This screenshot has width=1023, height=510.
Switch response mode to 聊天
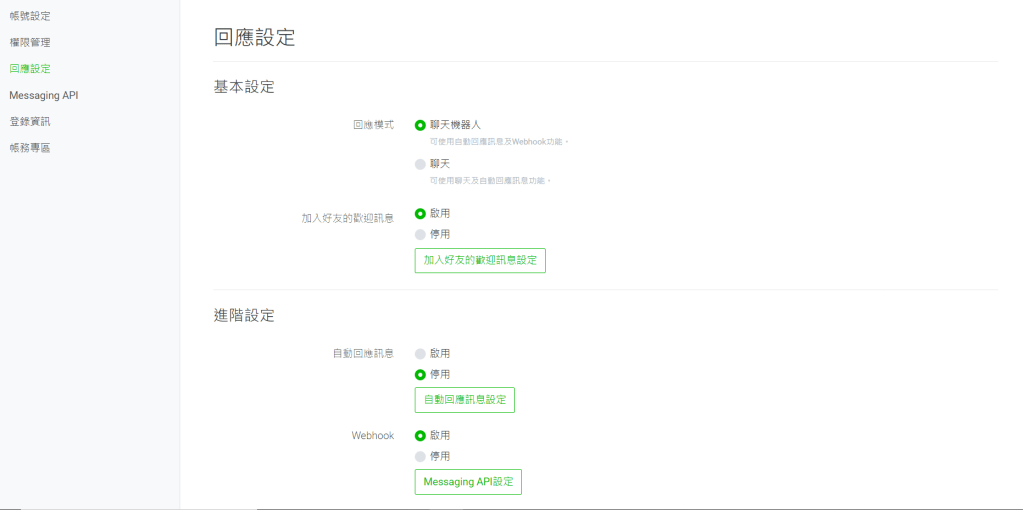tap(421, 164)
